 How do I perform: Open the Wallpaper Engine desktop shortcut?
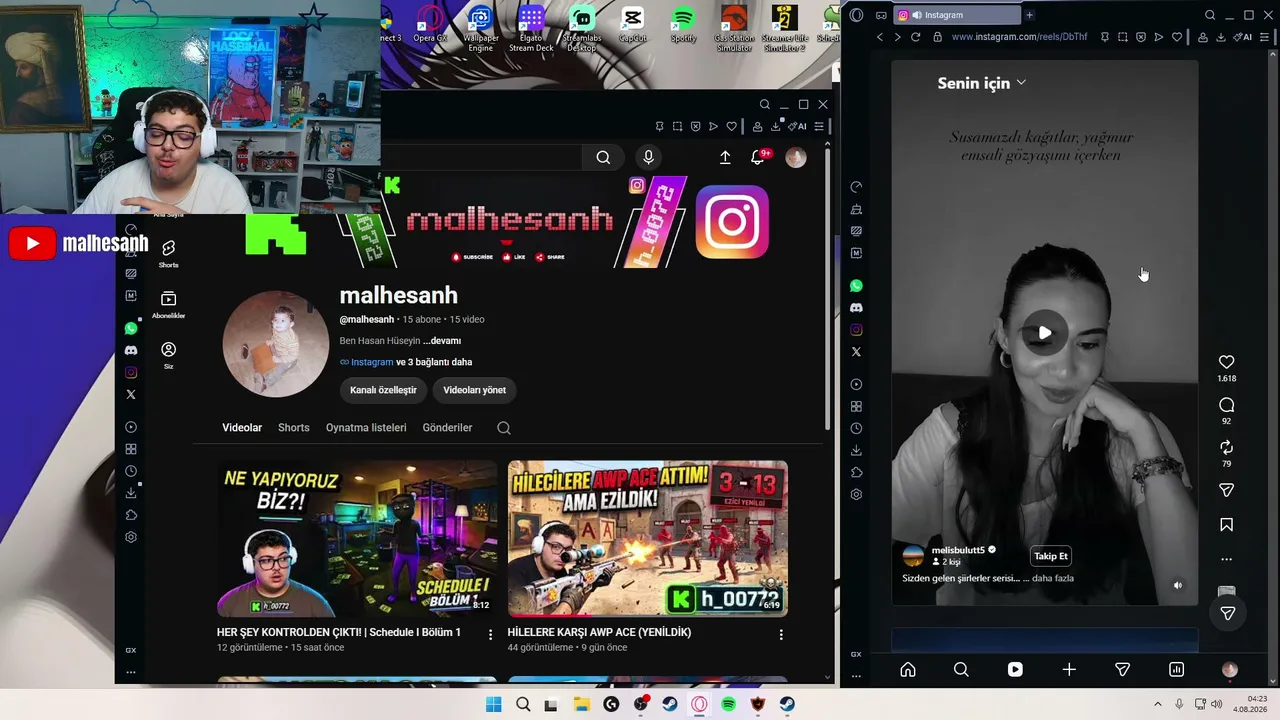(481, 28)
